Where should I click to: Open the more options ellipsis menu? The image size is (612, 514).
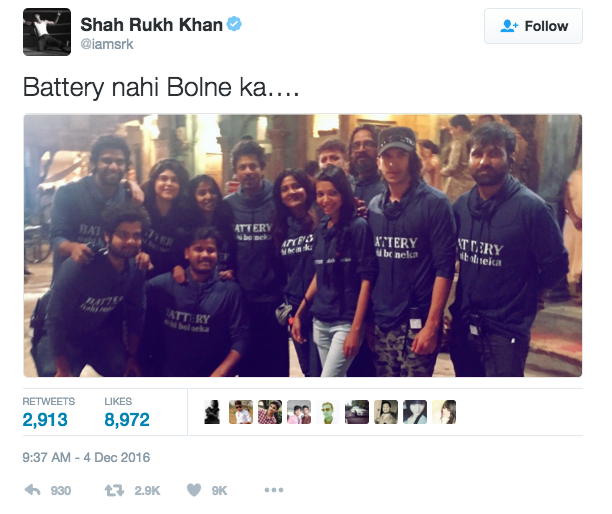274,490
